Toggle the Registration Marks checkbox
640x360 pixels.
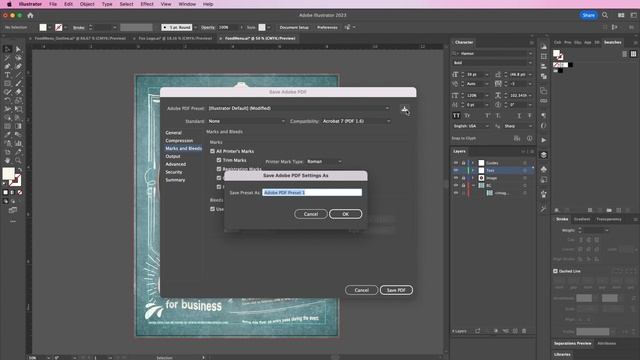point(219,169)
